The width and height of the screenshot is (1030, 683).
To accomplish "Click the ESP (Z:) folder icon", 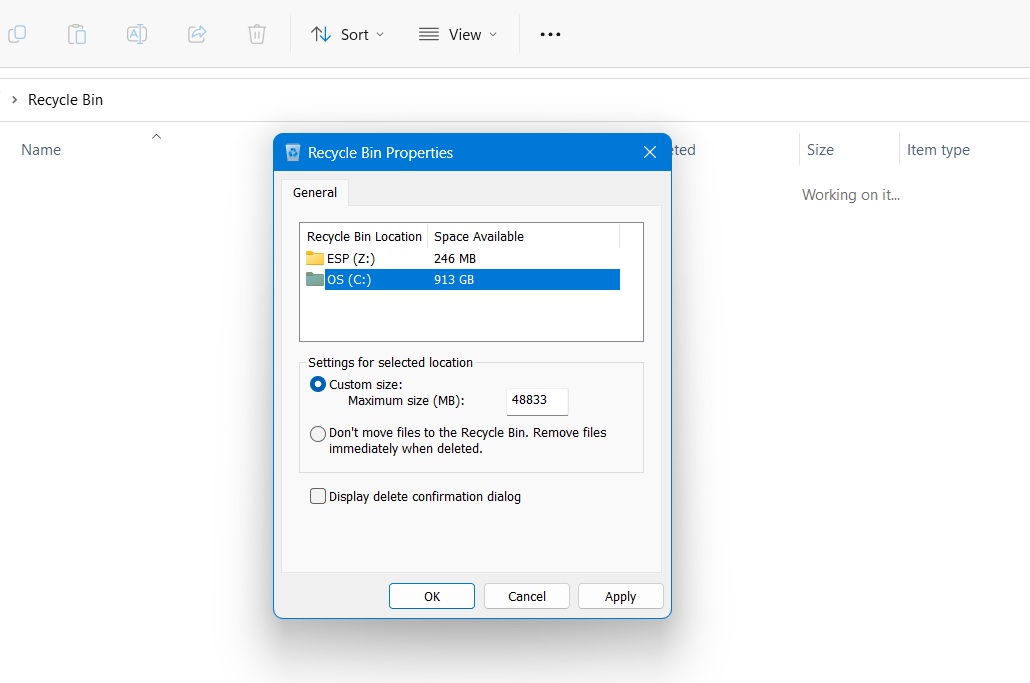I will (x=314, y=258).
